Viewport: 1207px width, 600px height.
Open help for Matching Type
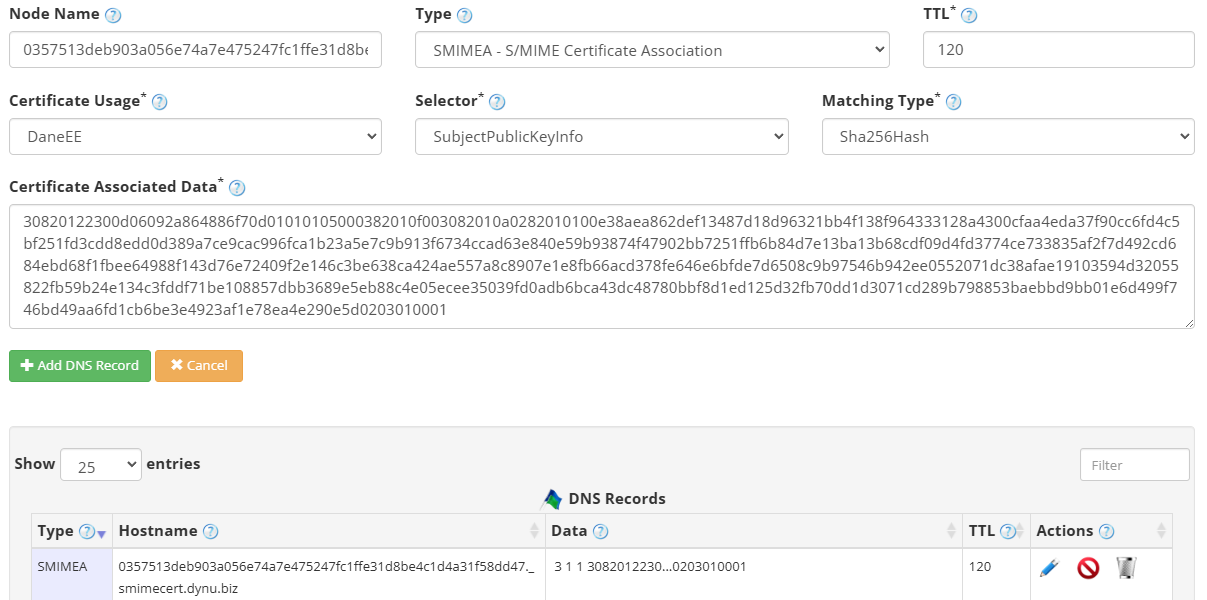[953, 100]
